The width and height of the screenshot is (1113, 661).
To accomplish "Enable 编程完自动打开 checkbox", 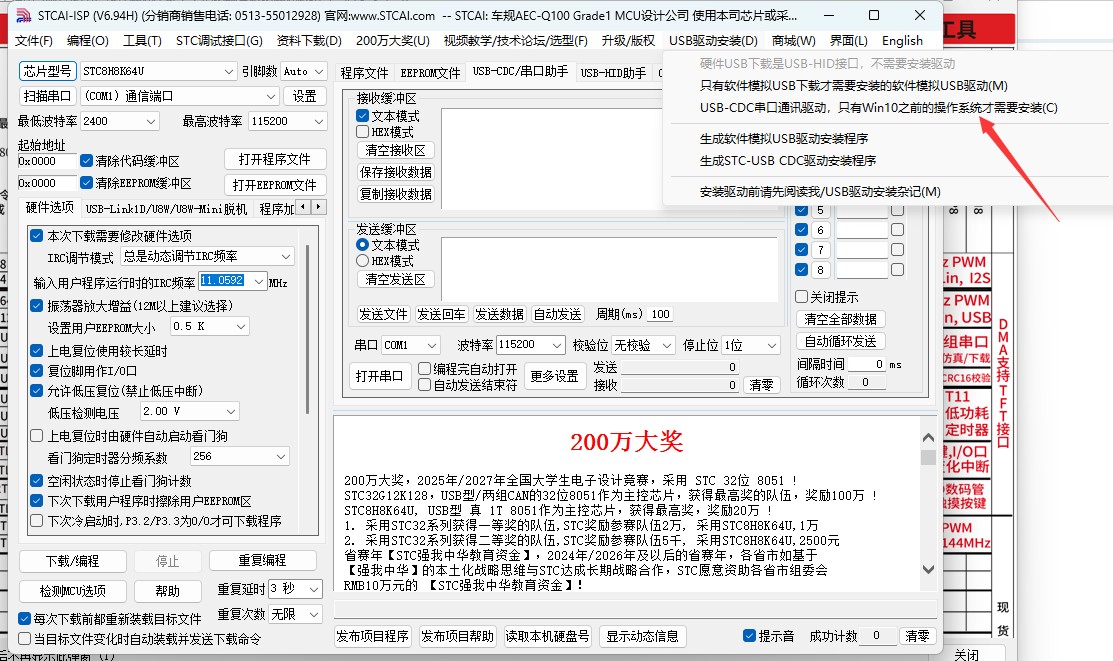I will [424, 368].
